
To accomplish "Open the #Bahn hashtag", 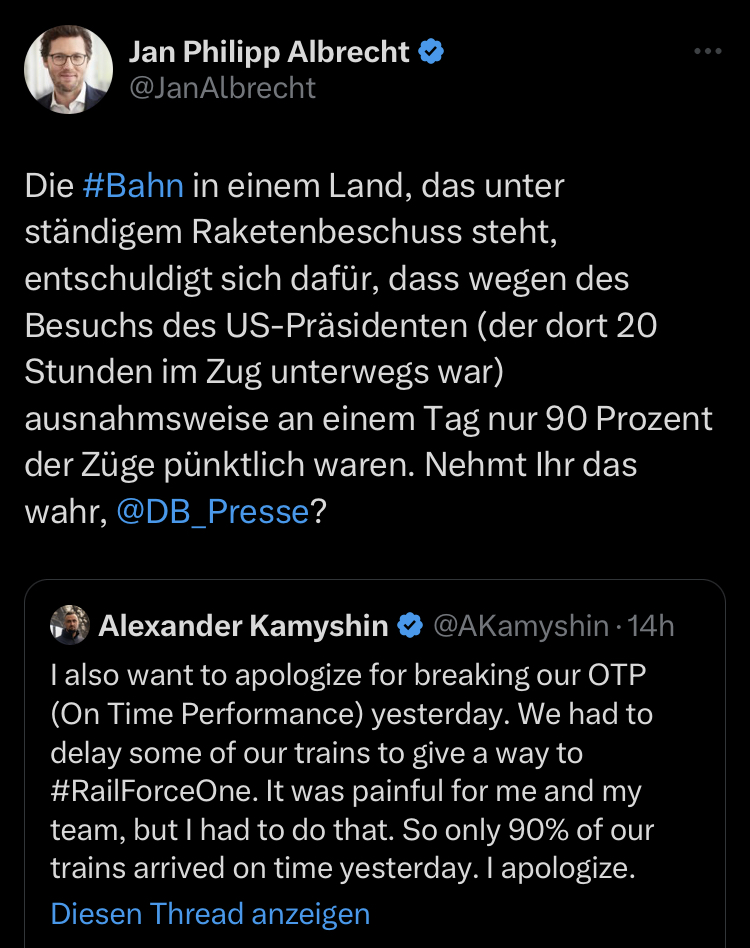I will pyautogui.click(x=133, y=186).
